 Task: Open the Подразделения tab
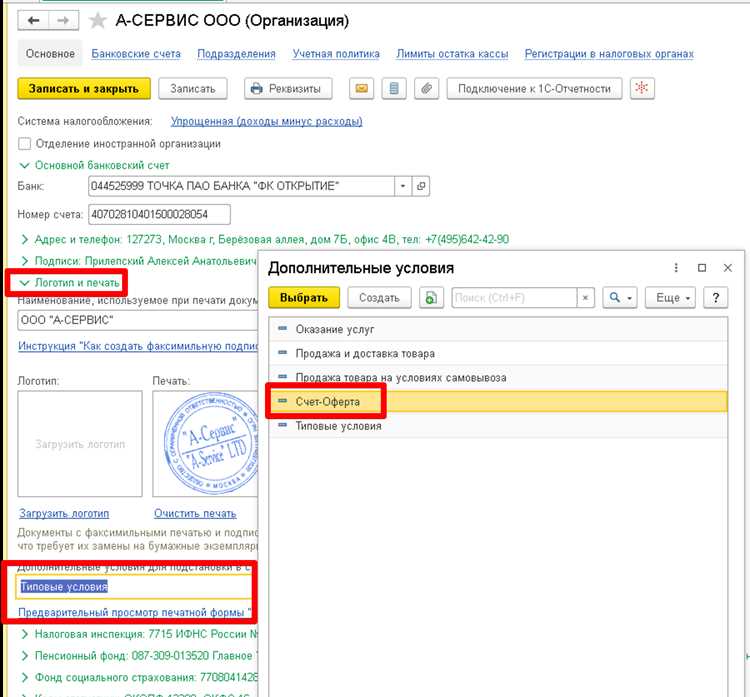click(x=236, y=54)
